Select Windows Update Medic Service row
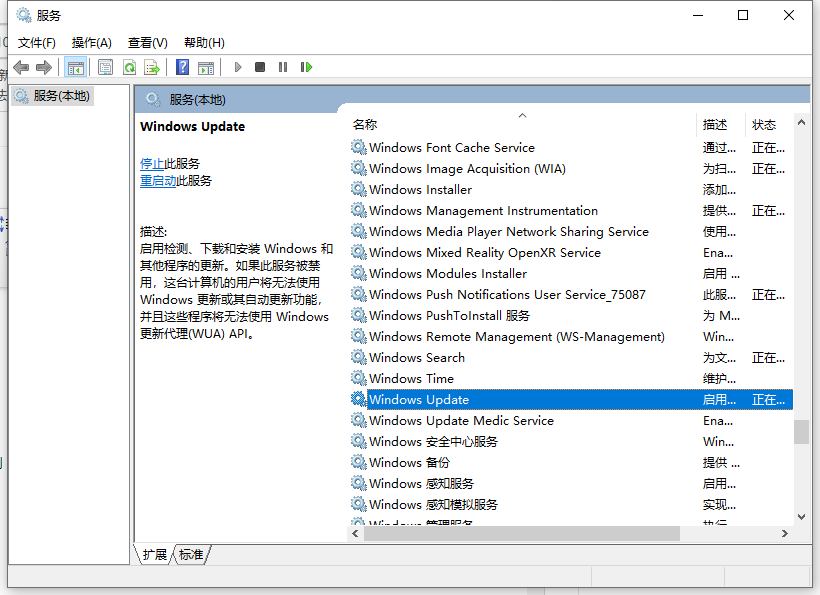This screenshot has height=595, width=820. tap(571, 420)
